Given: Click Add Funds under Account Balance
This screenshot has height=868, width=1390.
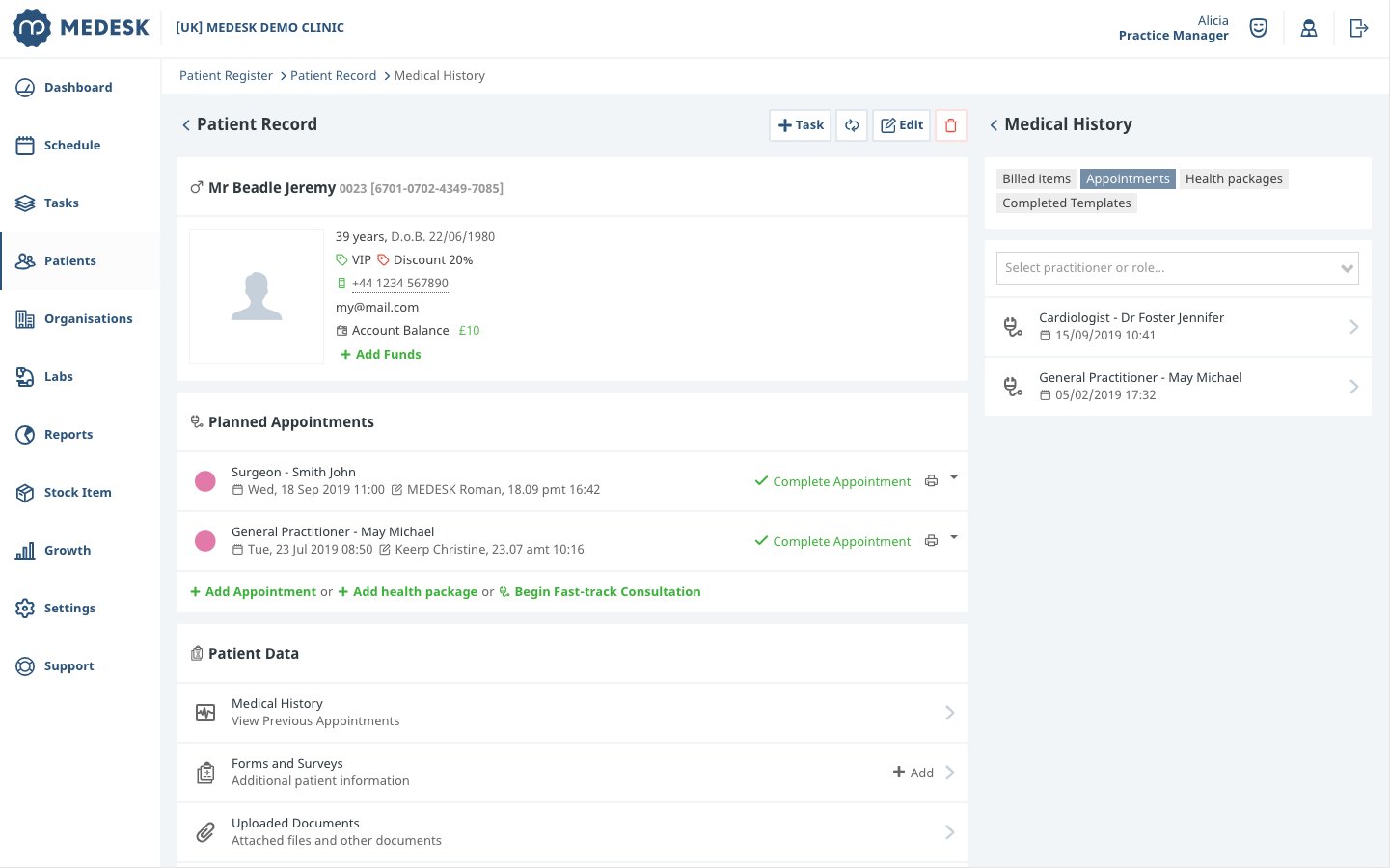Looking at the screenshot, I should (380, 354).
